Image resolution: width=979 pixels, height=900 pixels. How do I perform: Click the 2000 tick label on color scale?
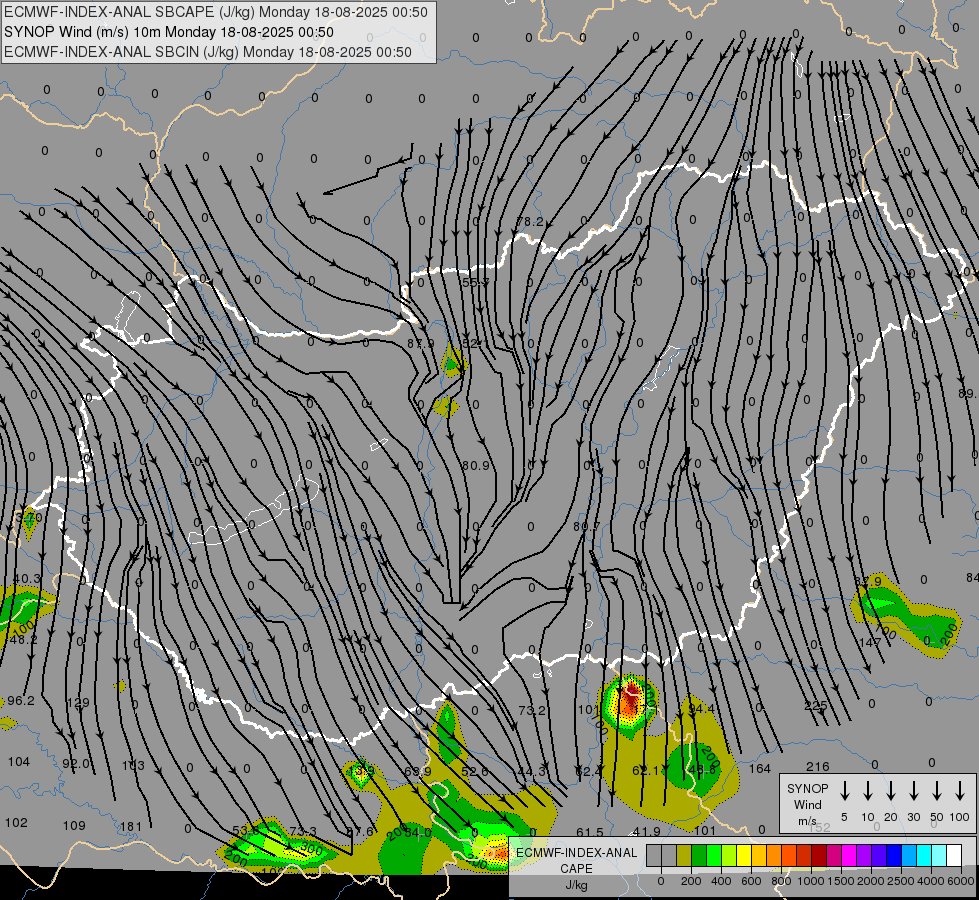871,881
